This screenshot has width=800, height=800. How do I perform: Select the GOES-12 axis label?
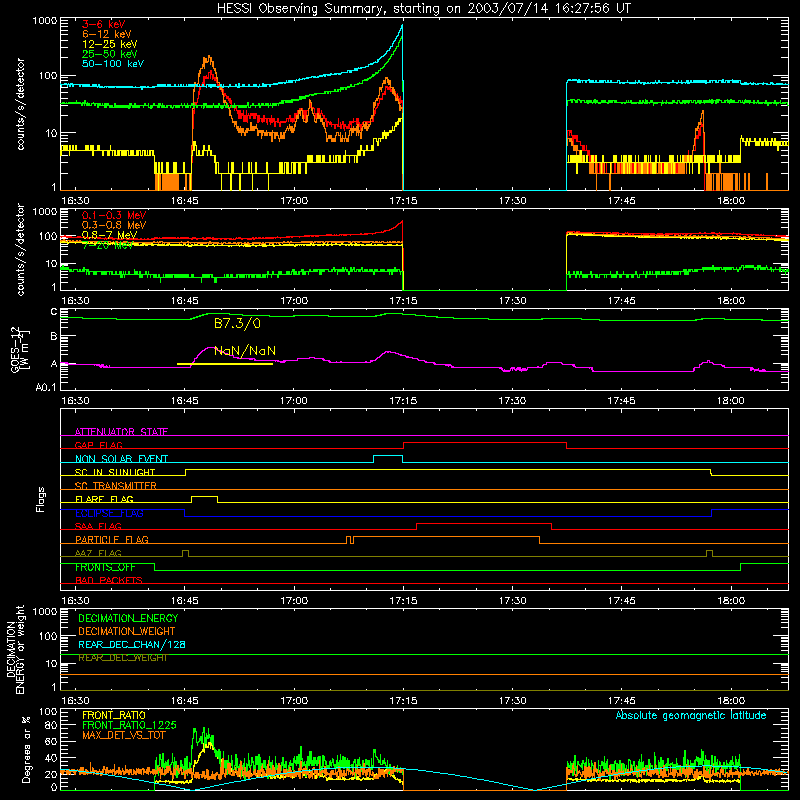20,349
